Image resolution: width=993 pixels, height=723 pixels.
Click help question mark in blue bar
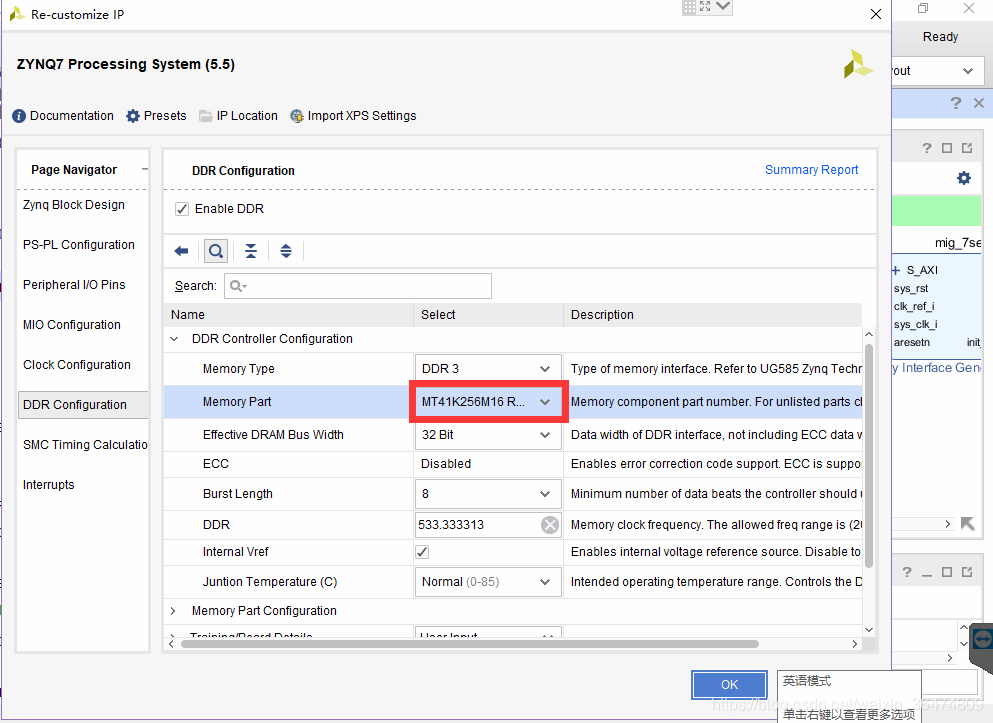(x=956, y=103)
